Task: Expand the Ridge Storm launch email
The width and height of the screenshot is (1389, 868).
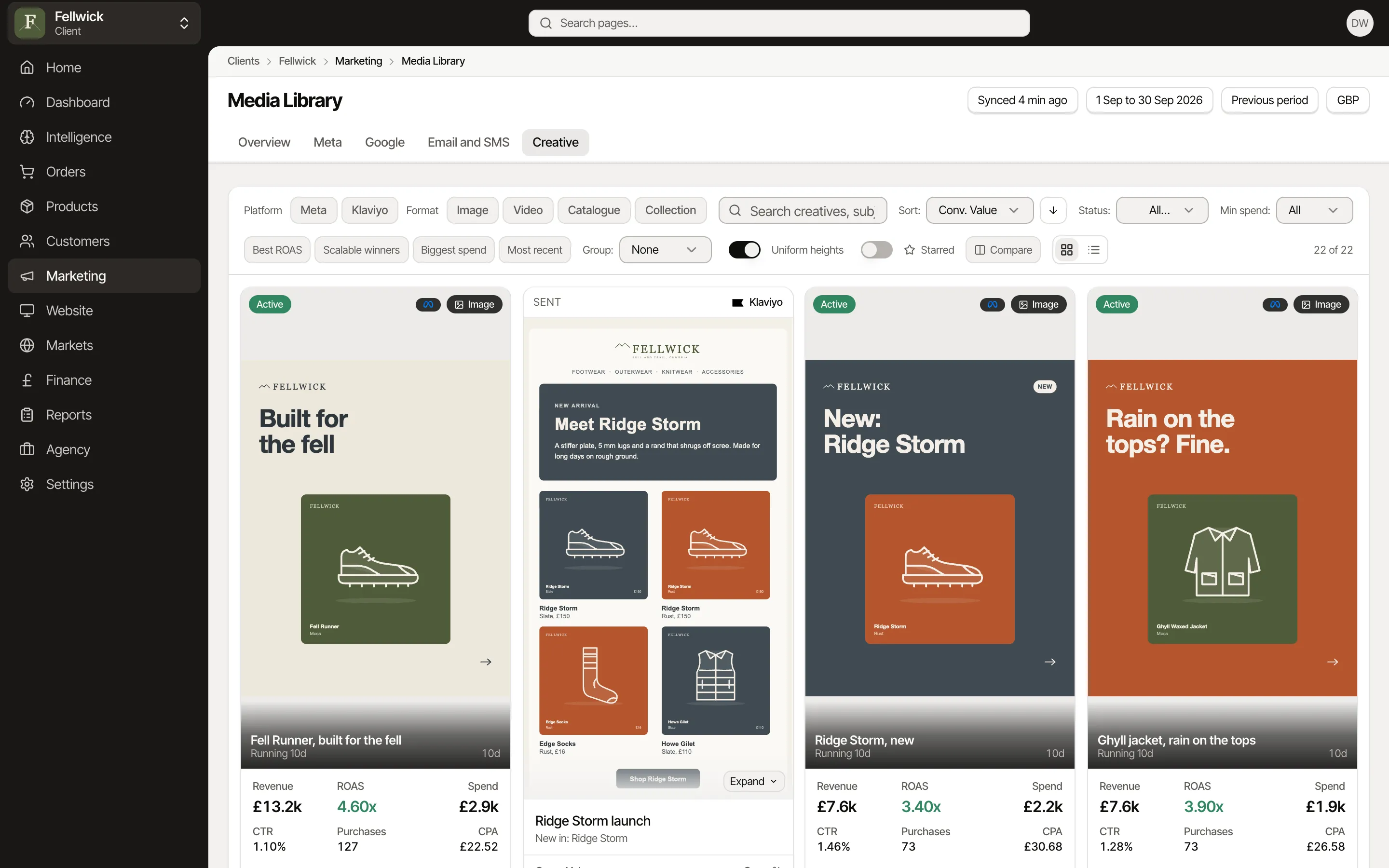Action: tap(754, 781)
